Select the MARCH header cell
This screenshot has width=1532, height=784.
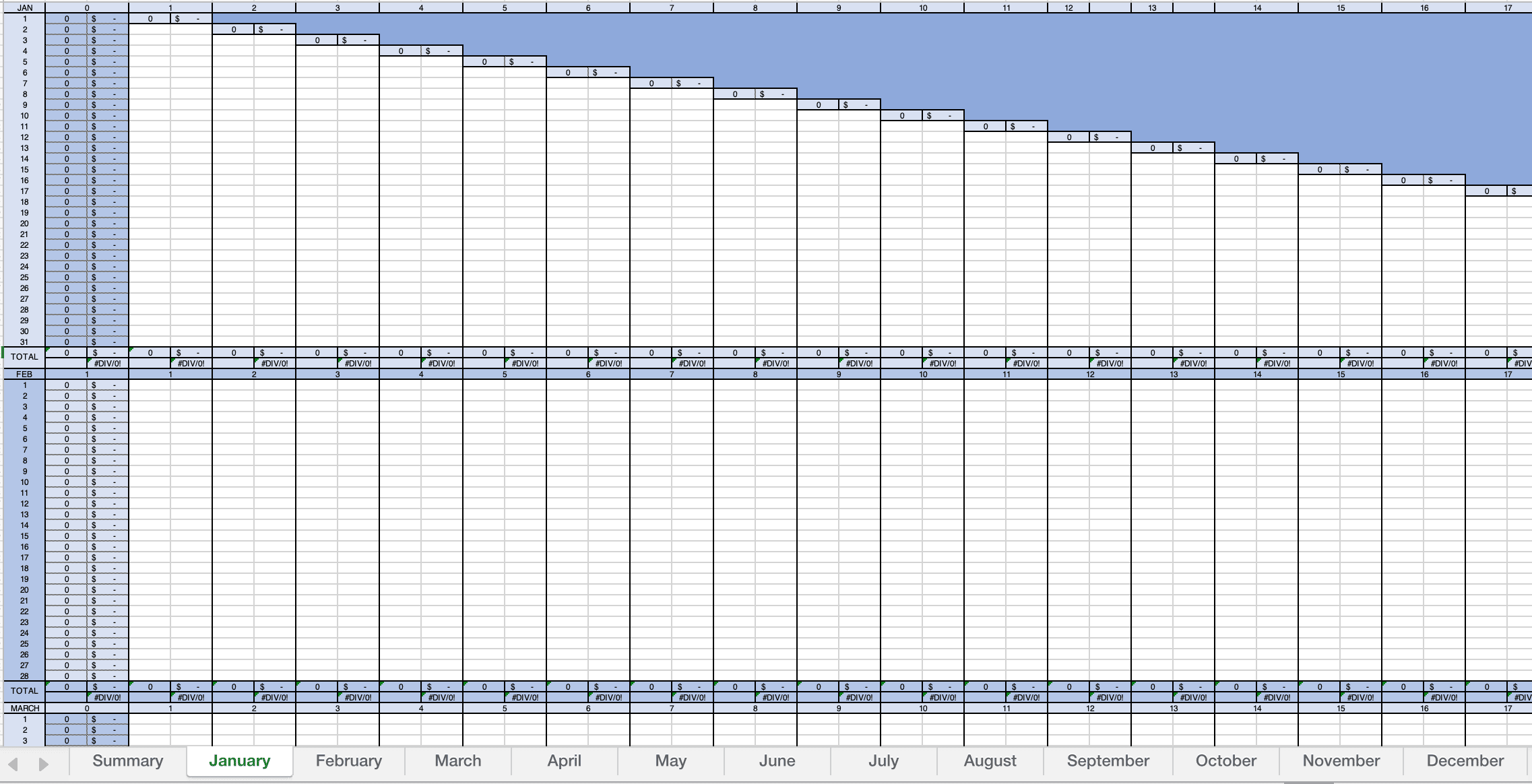tap(25, 709)
